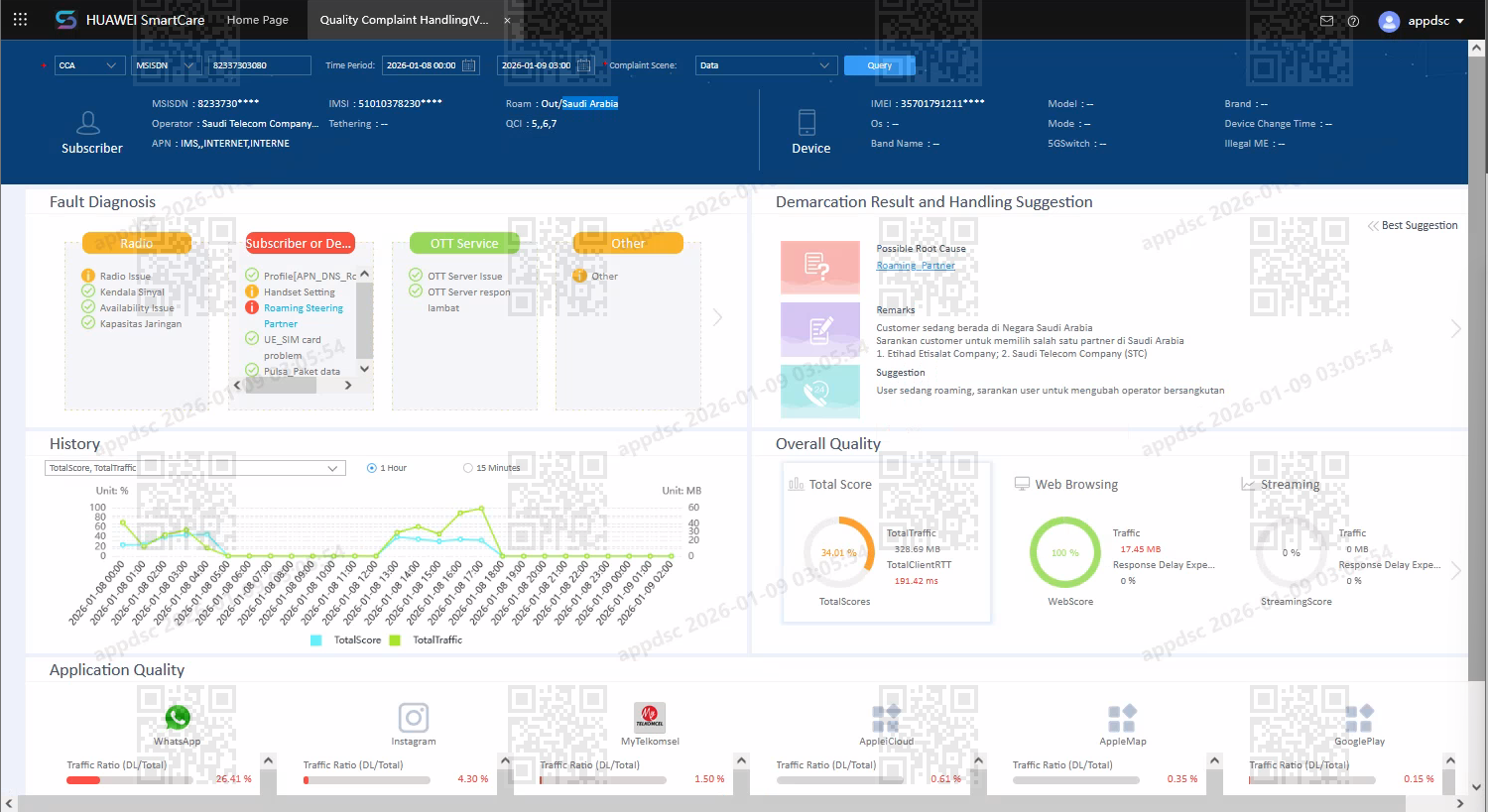Screen dimensions: 1488x812
Task: Click the page scroll right arrow
Action: point(1460,803)
